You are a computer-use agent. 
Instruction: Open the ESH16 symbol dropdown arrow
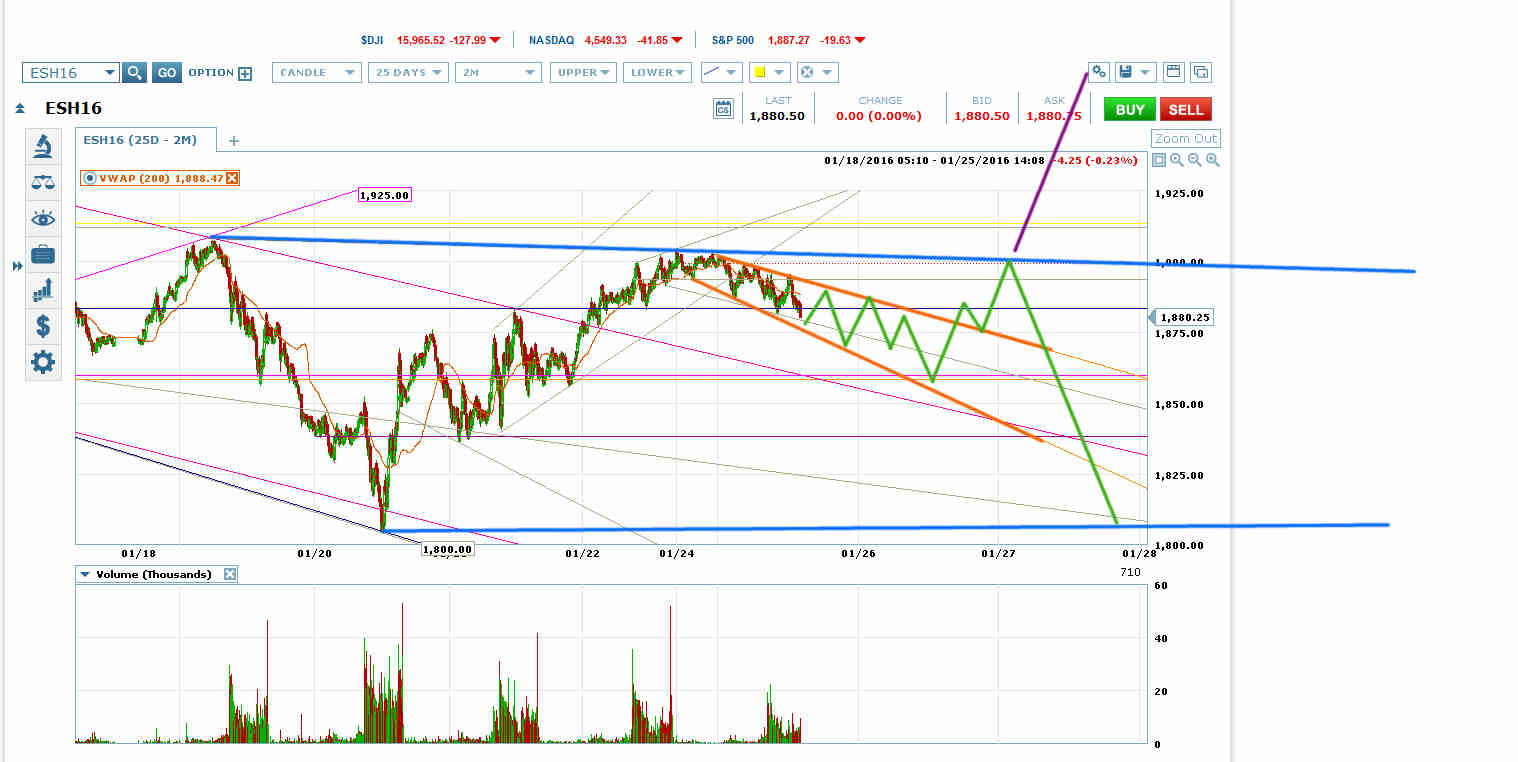coord(109,72)
